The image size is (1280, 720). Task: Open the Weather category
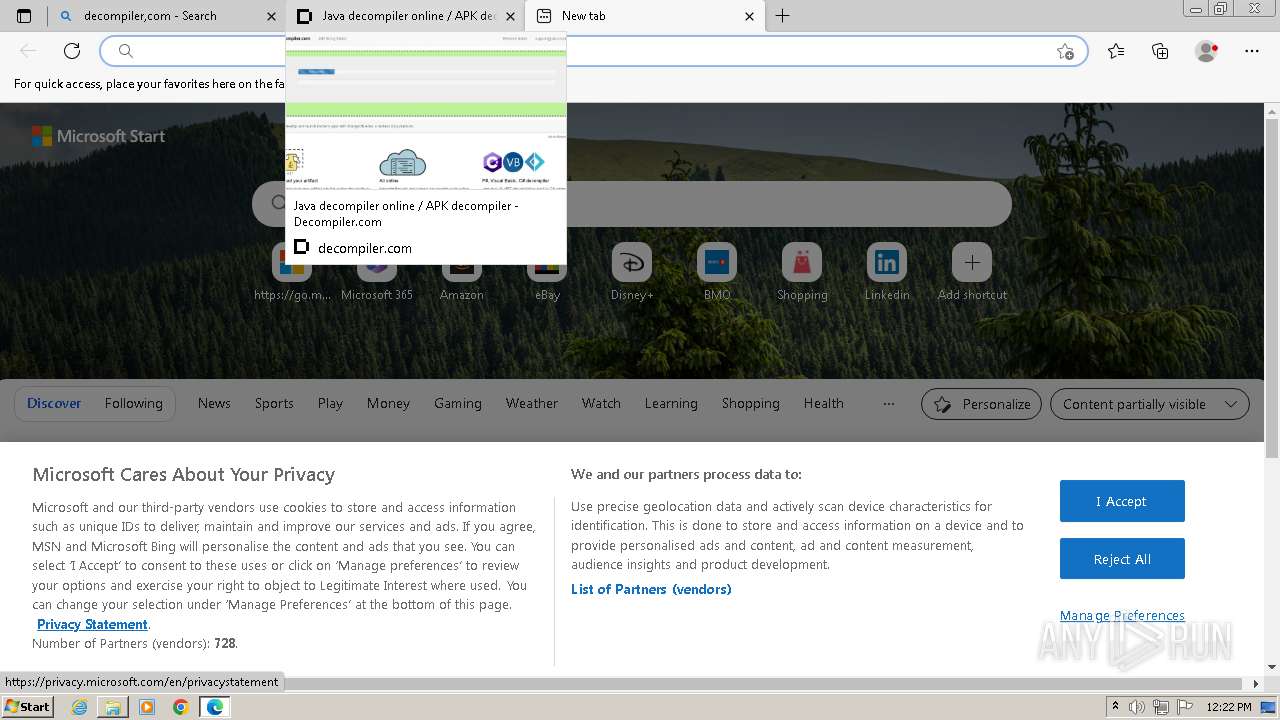532,403
